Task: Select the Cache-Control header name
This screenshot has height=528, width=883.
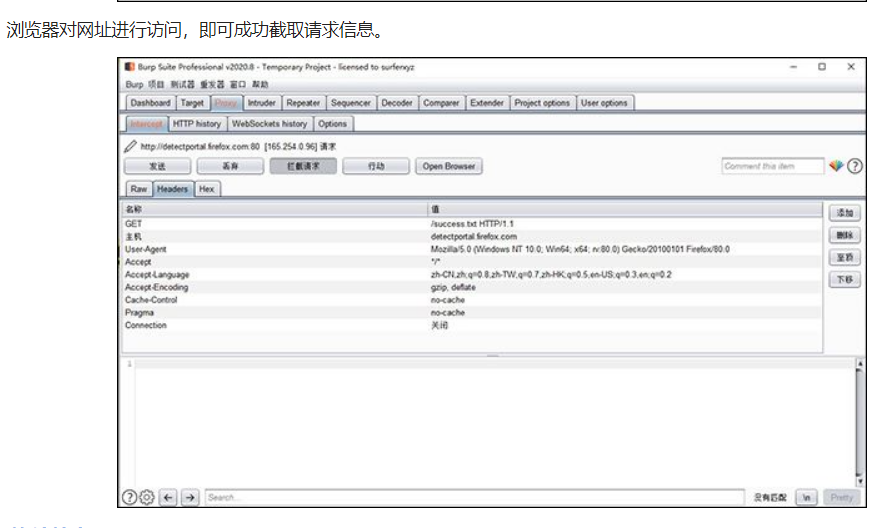Action: 151,300
